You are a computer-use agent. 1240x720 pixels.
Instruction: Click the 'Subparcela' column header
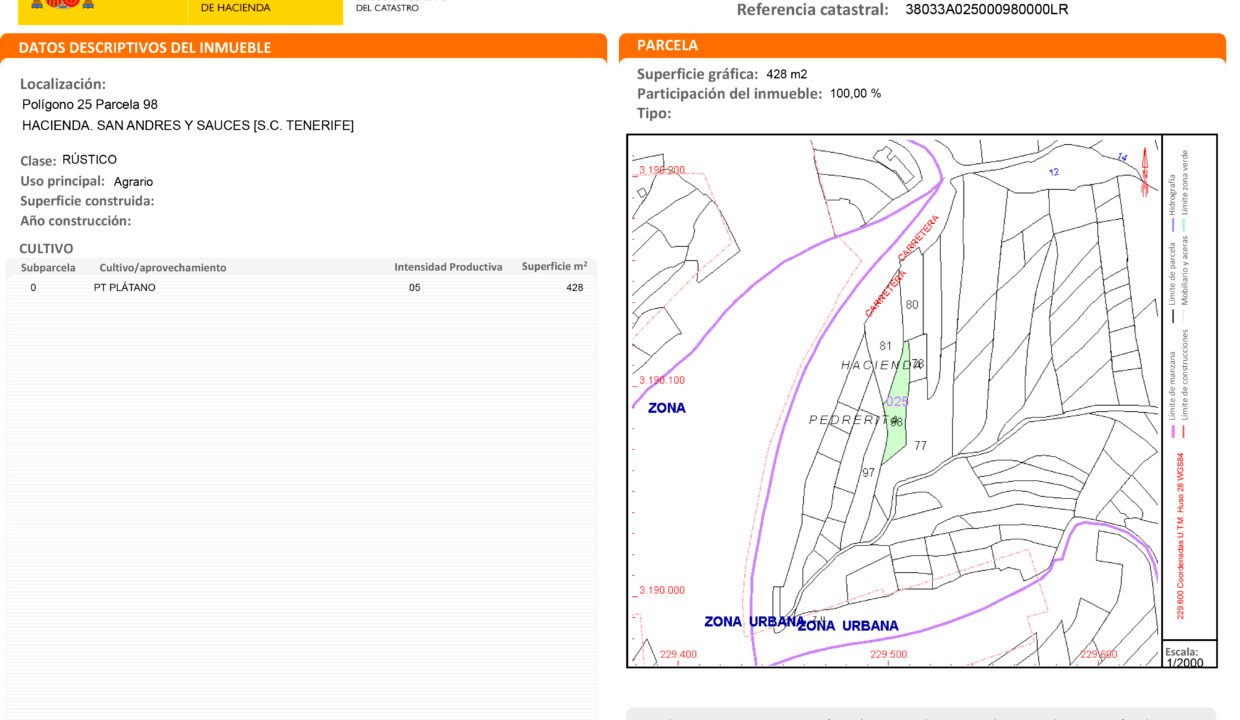(x=48, y=267)
